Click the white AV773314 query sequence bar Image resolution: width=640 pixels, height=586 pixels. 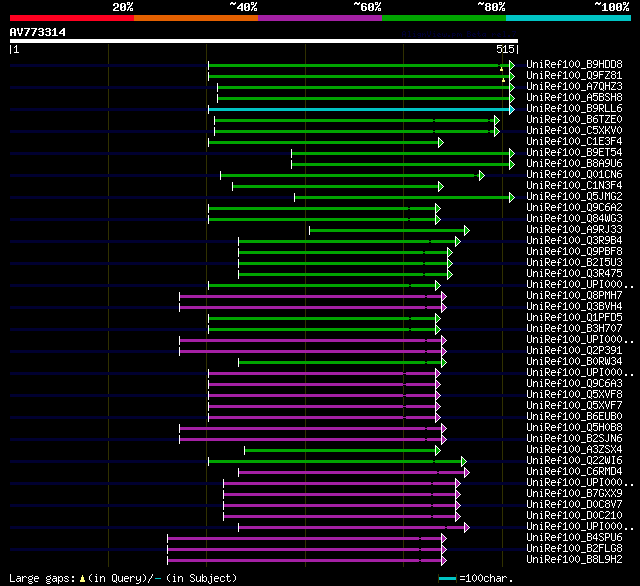click(x=264, y=41)
